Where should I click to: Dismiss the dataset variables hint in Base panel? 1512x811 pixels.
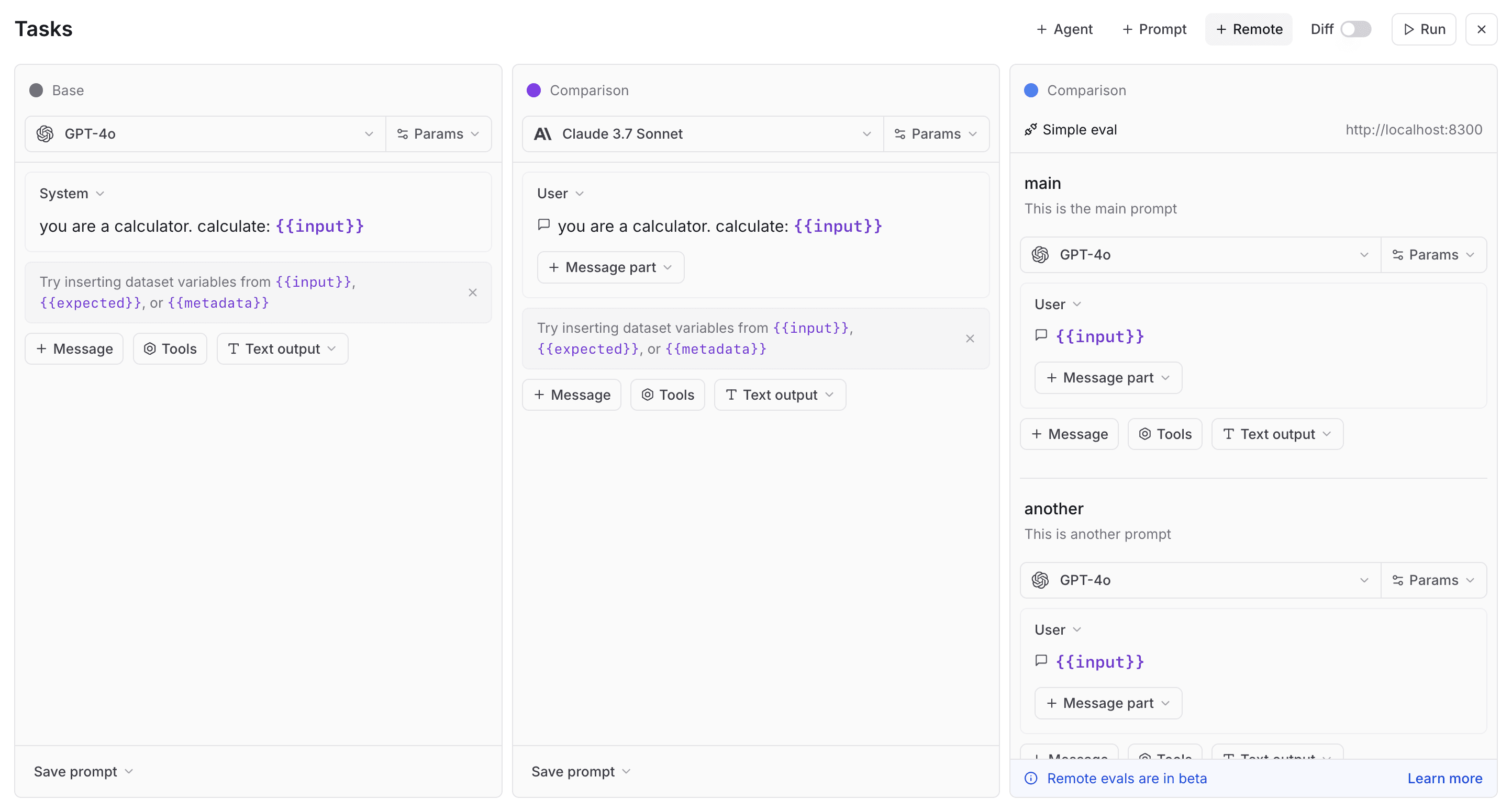coord(473,292)
